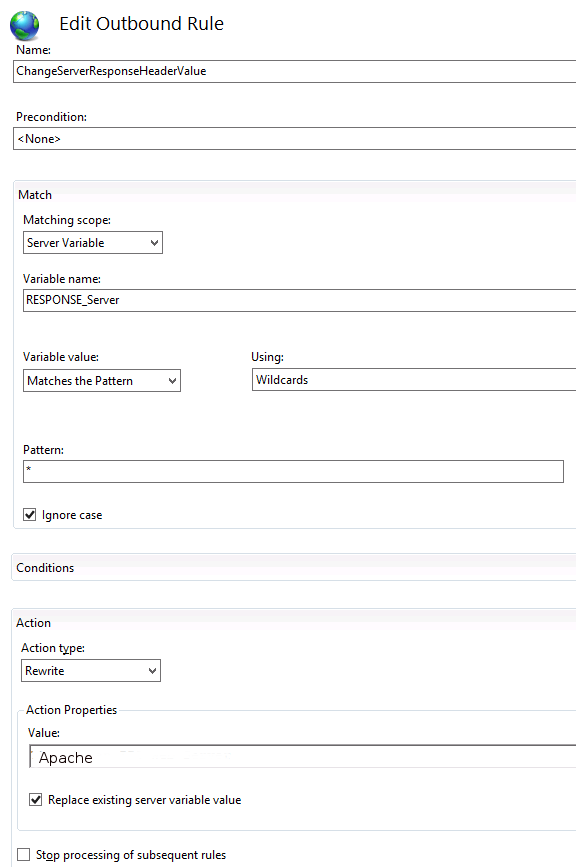Click the Variable name field RESPONSE_Server
576x867 pixels.
300,300
